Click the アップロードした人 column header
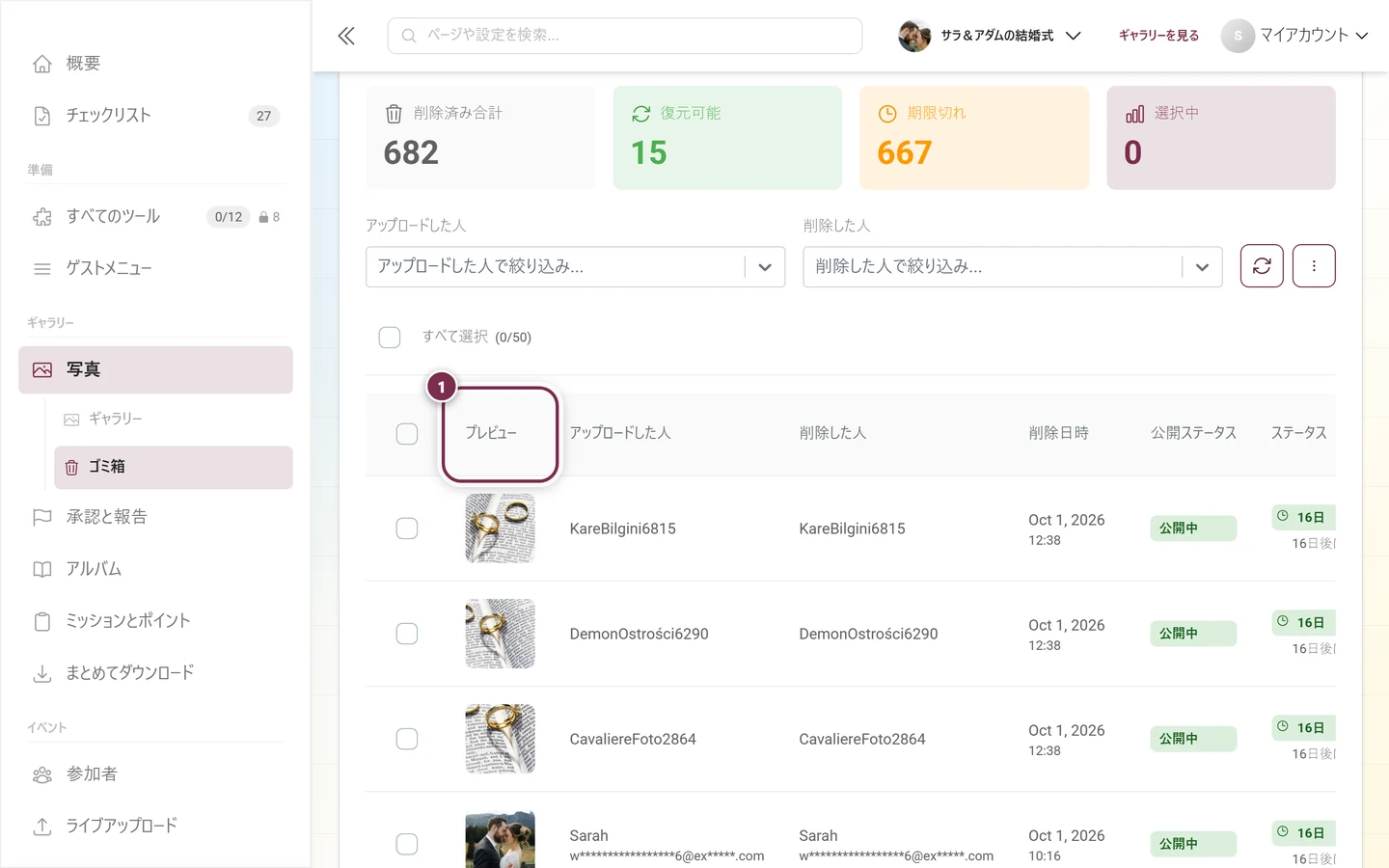Screen dimensions: 1389x868 click(x=620, y=434)
